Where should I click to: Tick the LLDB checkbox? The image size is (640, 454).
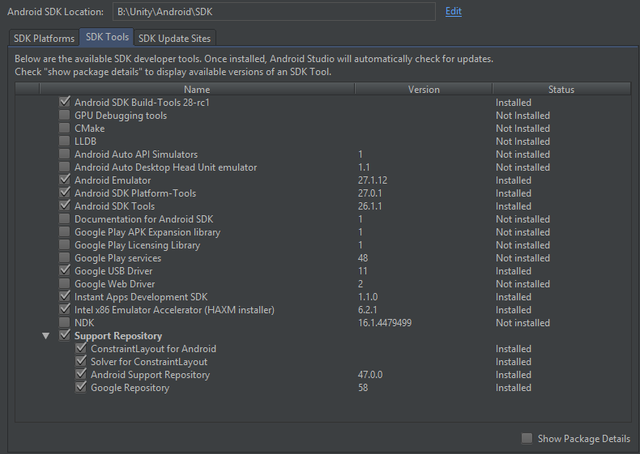pos(64,141)
